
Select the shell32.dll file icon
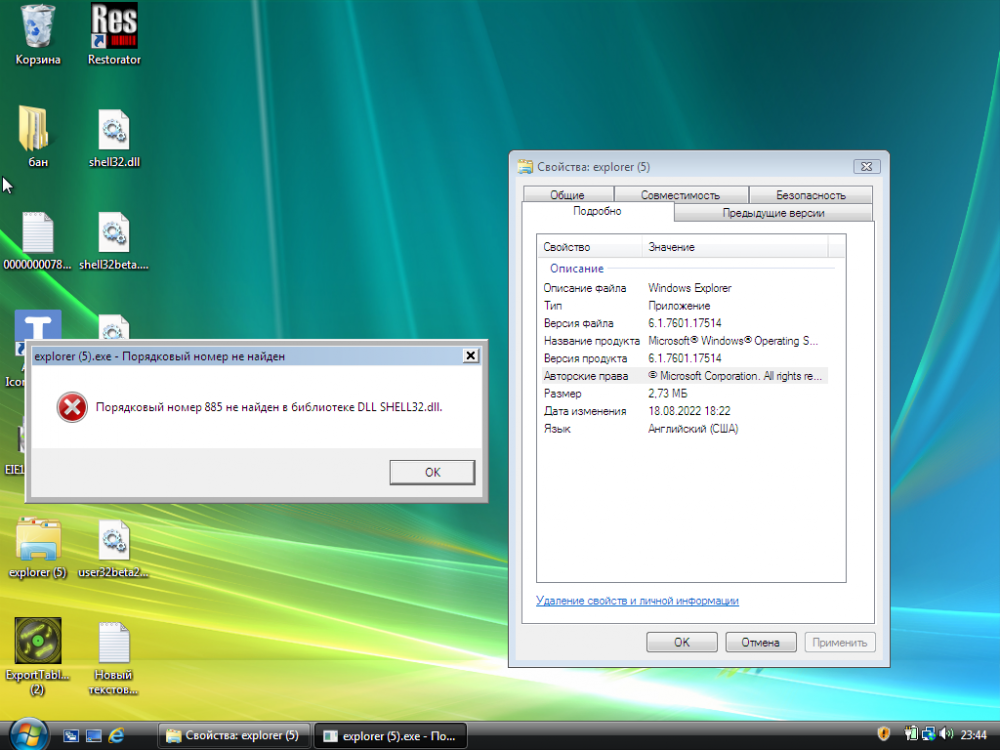[x=114, y=132]
